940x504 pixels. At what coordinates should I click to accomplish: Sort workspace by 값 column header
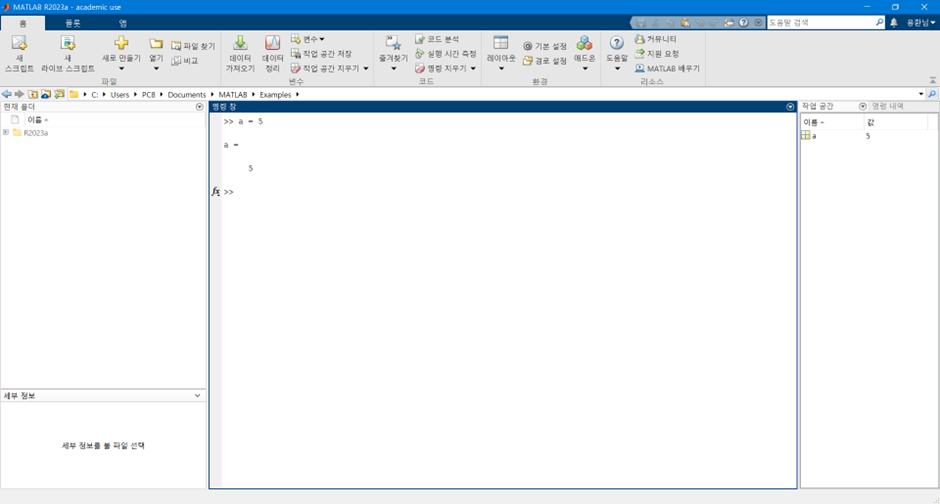click(x=896, y=122)
